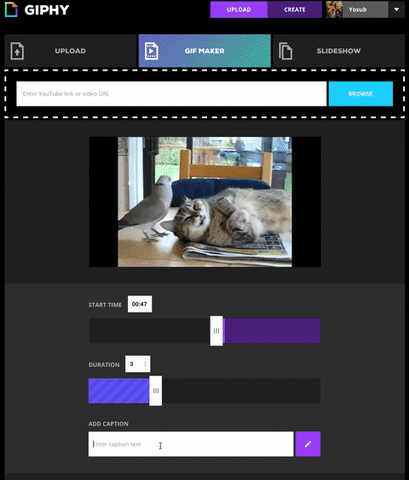This screenshot has width=409, height=480.
Task: Click the purple portion of start time bar
Action: coord(272,331)
